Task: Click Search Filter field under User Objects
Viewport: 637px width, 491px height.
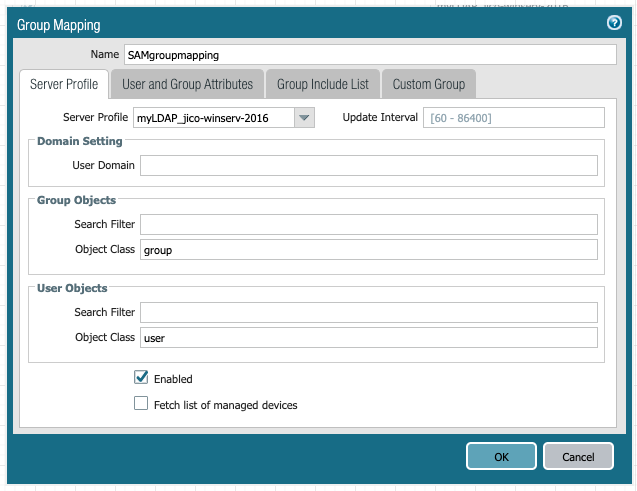Action: pos(368,312)
